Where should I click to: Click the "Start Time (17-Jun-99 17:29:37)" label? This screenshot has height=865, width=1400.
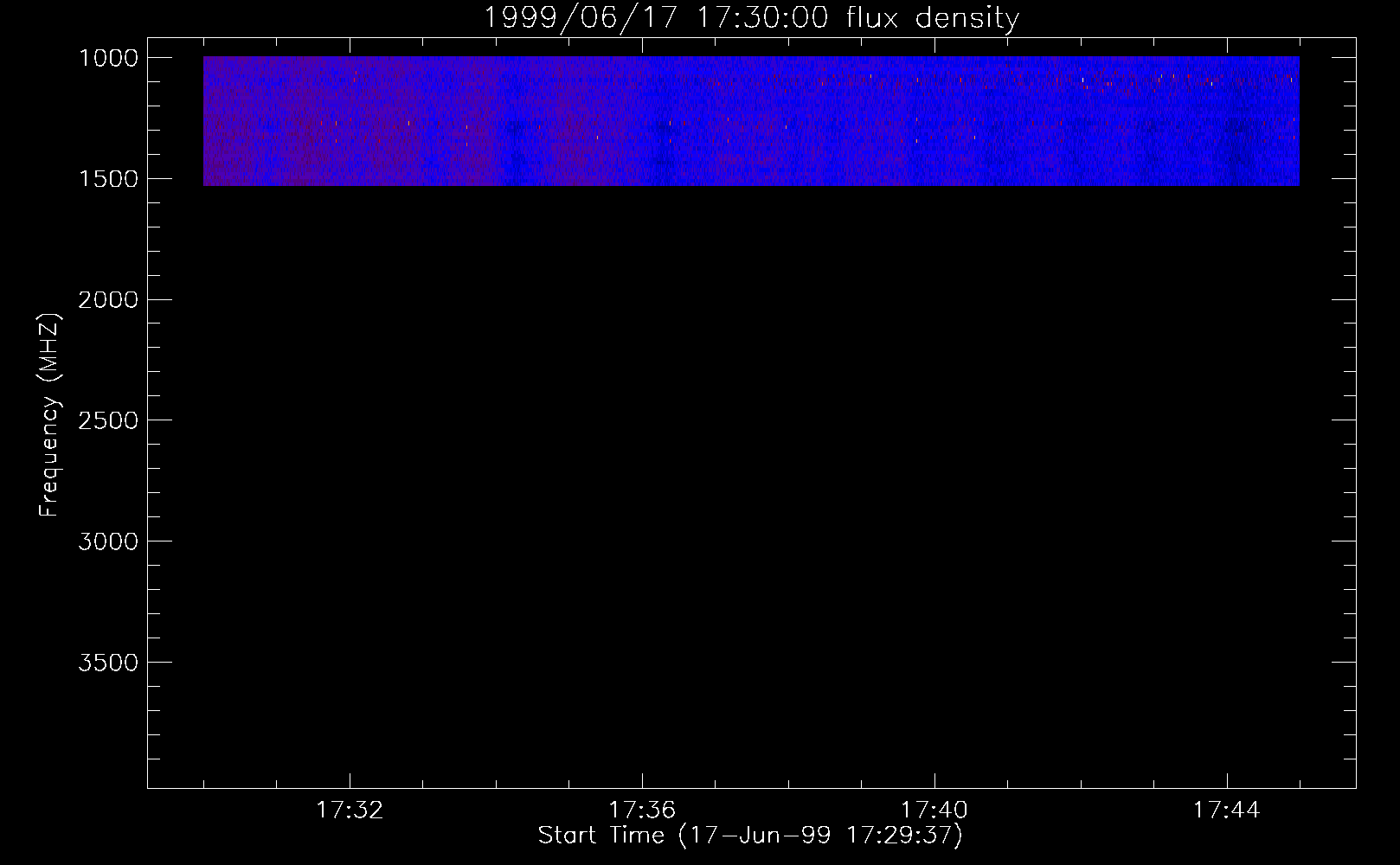point(750,836)
